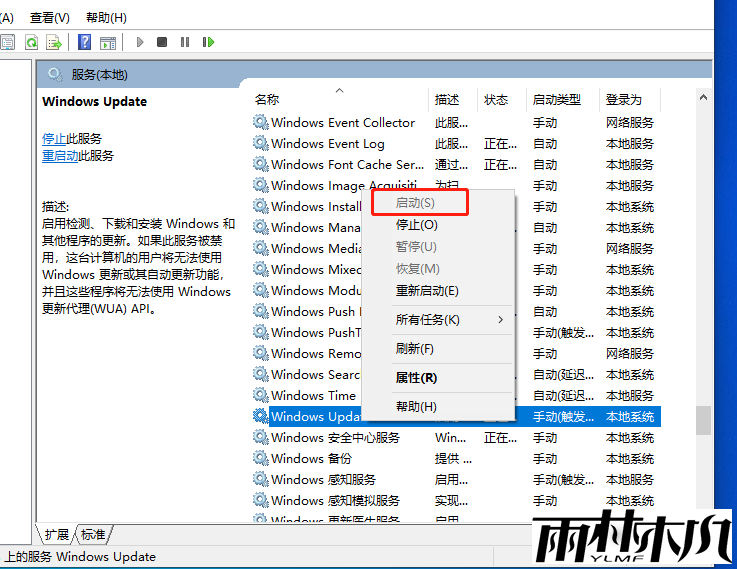The image size is (737, 569).
Task: Click the scrollbar up arrow of services list
Action: (x=703, y=98)
